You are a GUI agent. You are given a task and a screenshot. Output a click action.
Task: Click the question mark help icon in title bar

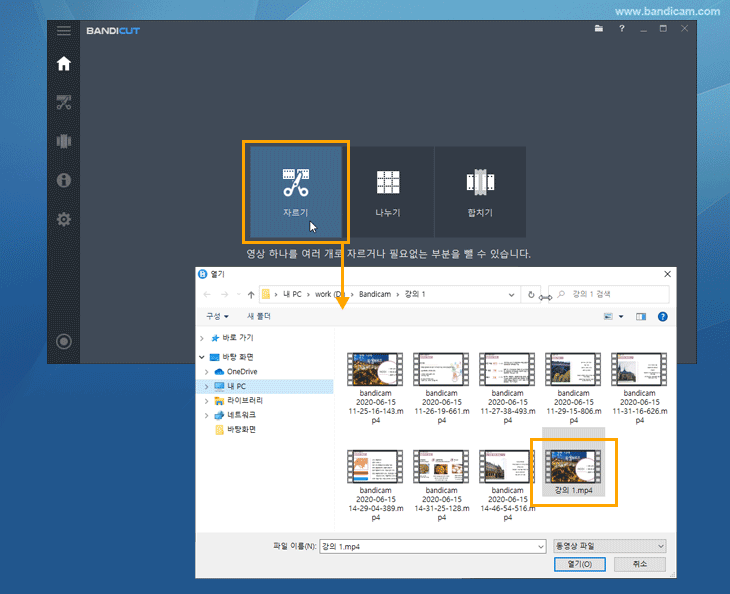pos(622,30)
